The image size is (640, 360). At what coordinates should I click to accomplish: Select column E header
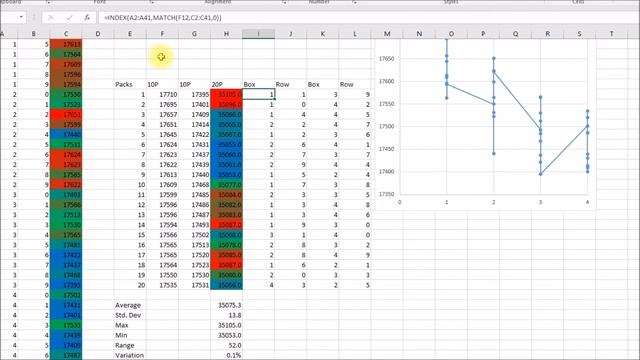click(x=130, y=34)
